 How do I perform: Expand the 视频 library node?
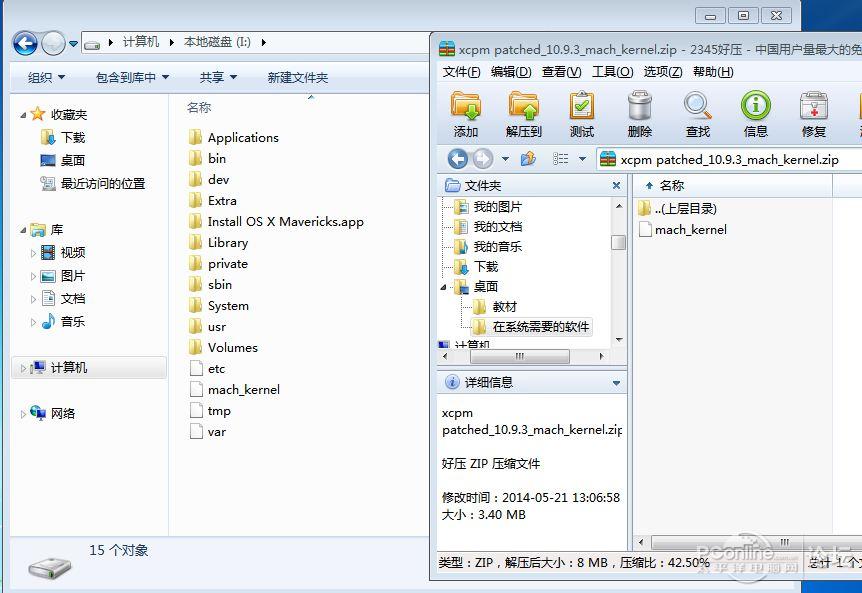33,253
